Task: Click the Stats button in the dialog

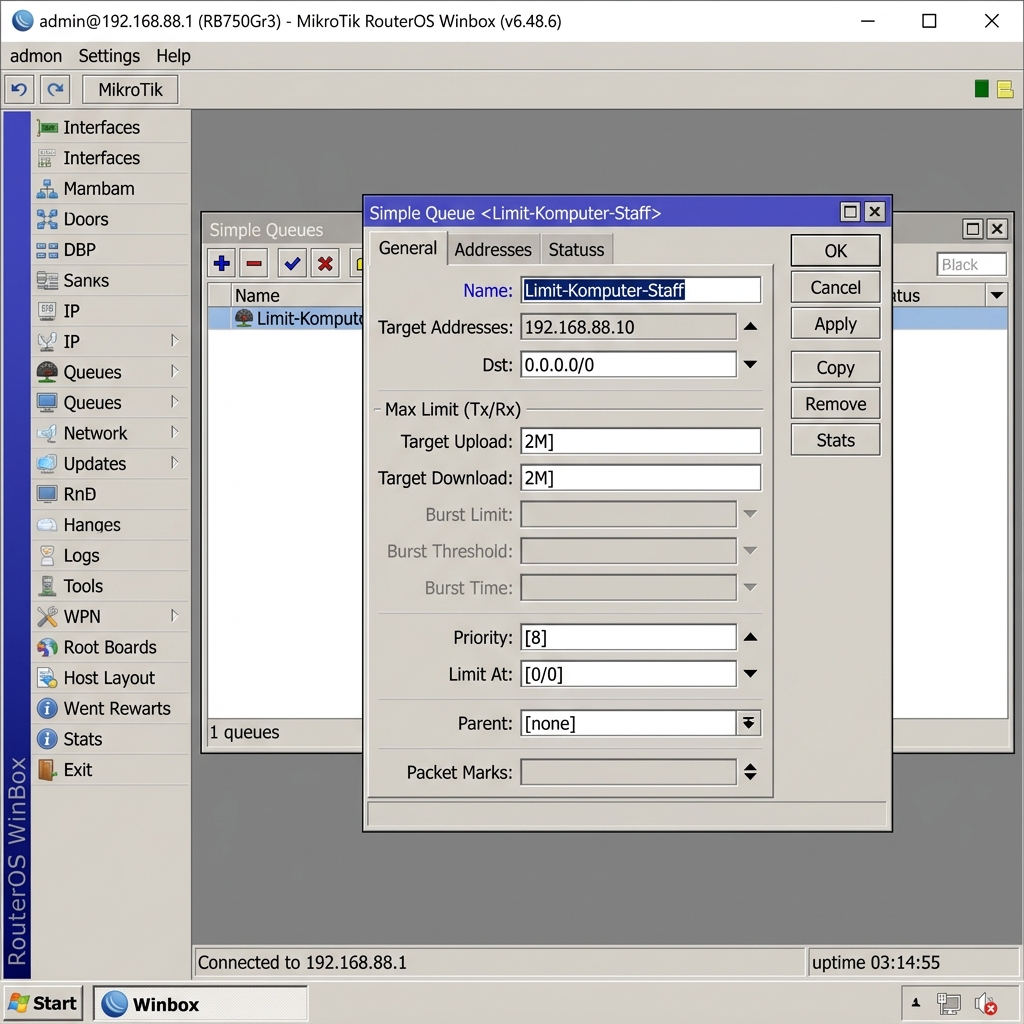Action: point(835,440)
